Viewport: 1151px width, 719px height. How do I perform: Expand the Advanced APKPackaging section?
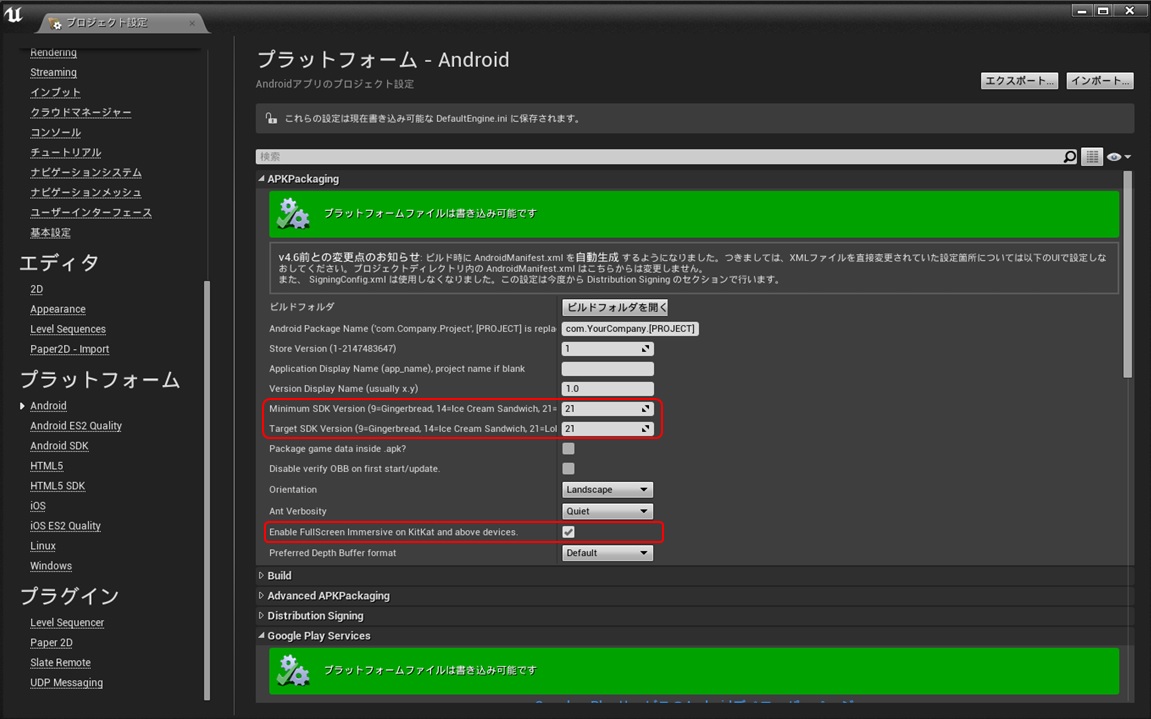[x=261, y=596]
